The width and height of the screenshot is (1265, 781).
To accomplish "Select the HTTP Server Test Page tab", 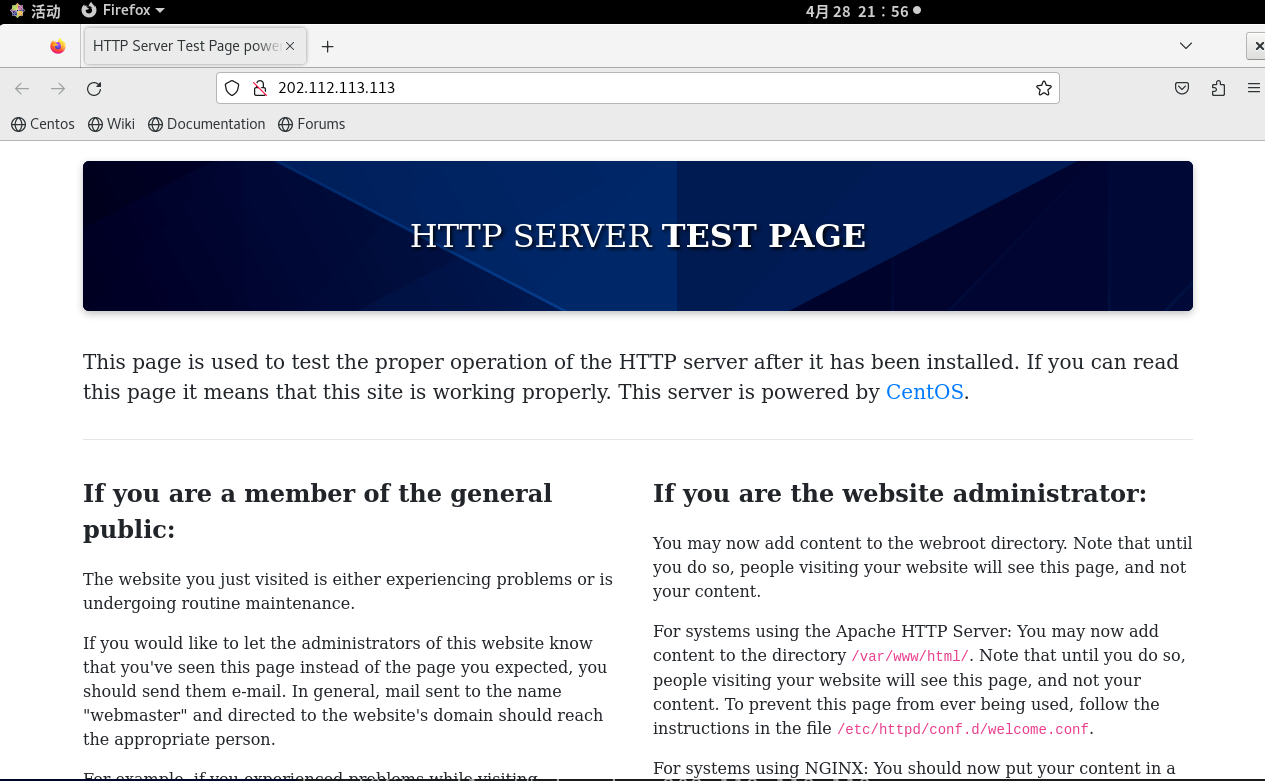I will click(195, 46).
